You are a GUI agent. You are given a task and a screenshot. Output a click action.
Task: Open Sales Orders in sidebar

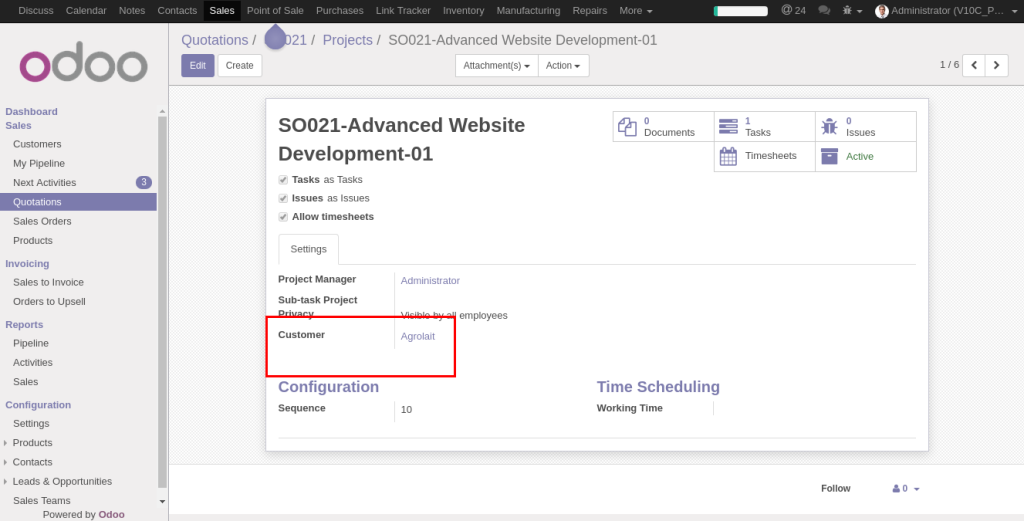click(x=42, y=221)
